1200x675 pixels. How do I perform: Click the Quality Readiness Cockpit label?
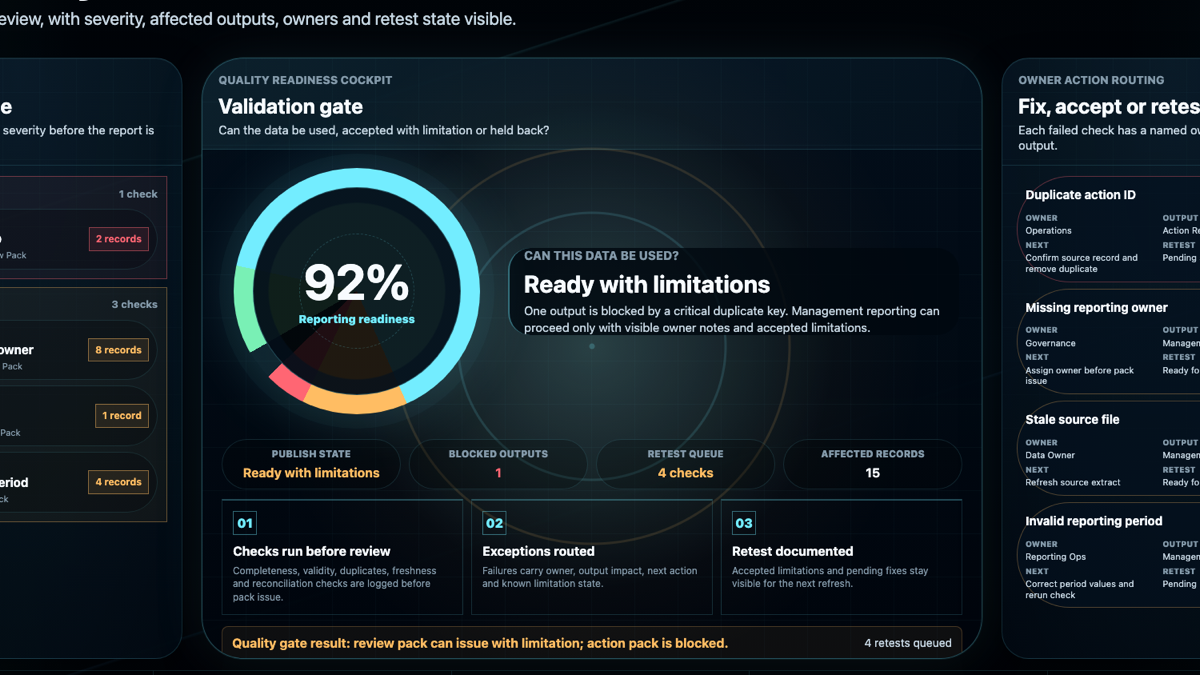[x=305, y=80]
